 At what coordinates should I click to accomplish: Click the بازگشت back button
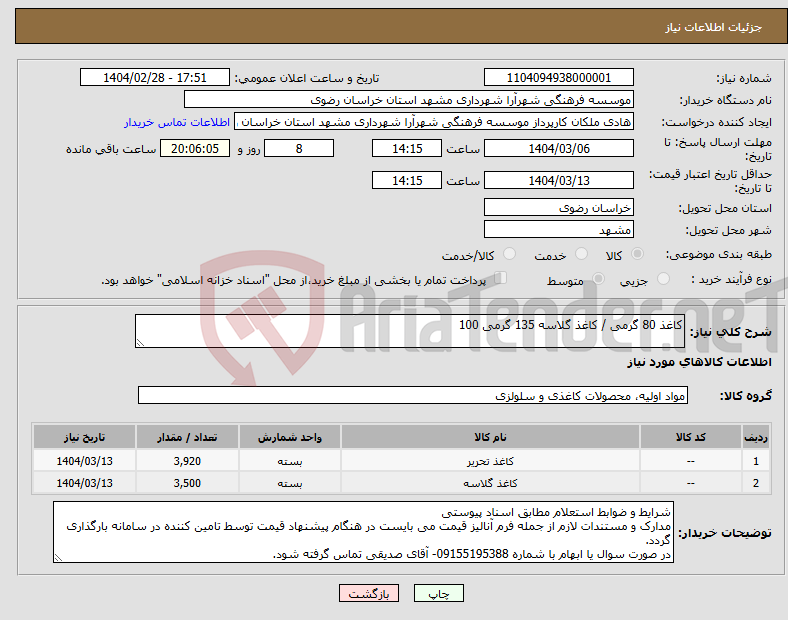point(369,593)
